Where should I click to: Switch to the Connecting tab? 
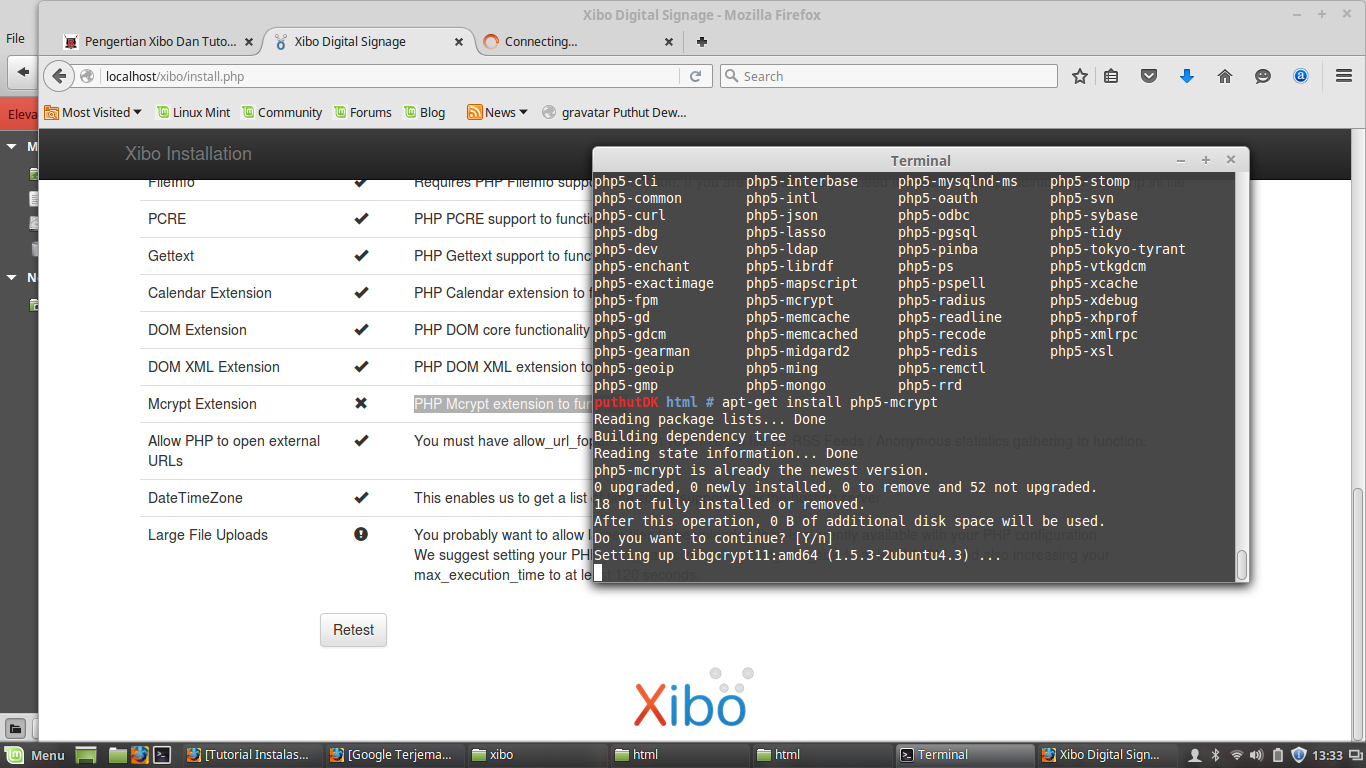click(x=541, y=42)
